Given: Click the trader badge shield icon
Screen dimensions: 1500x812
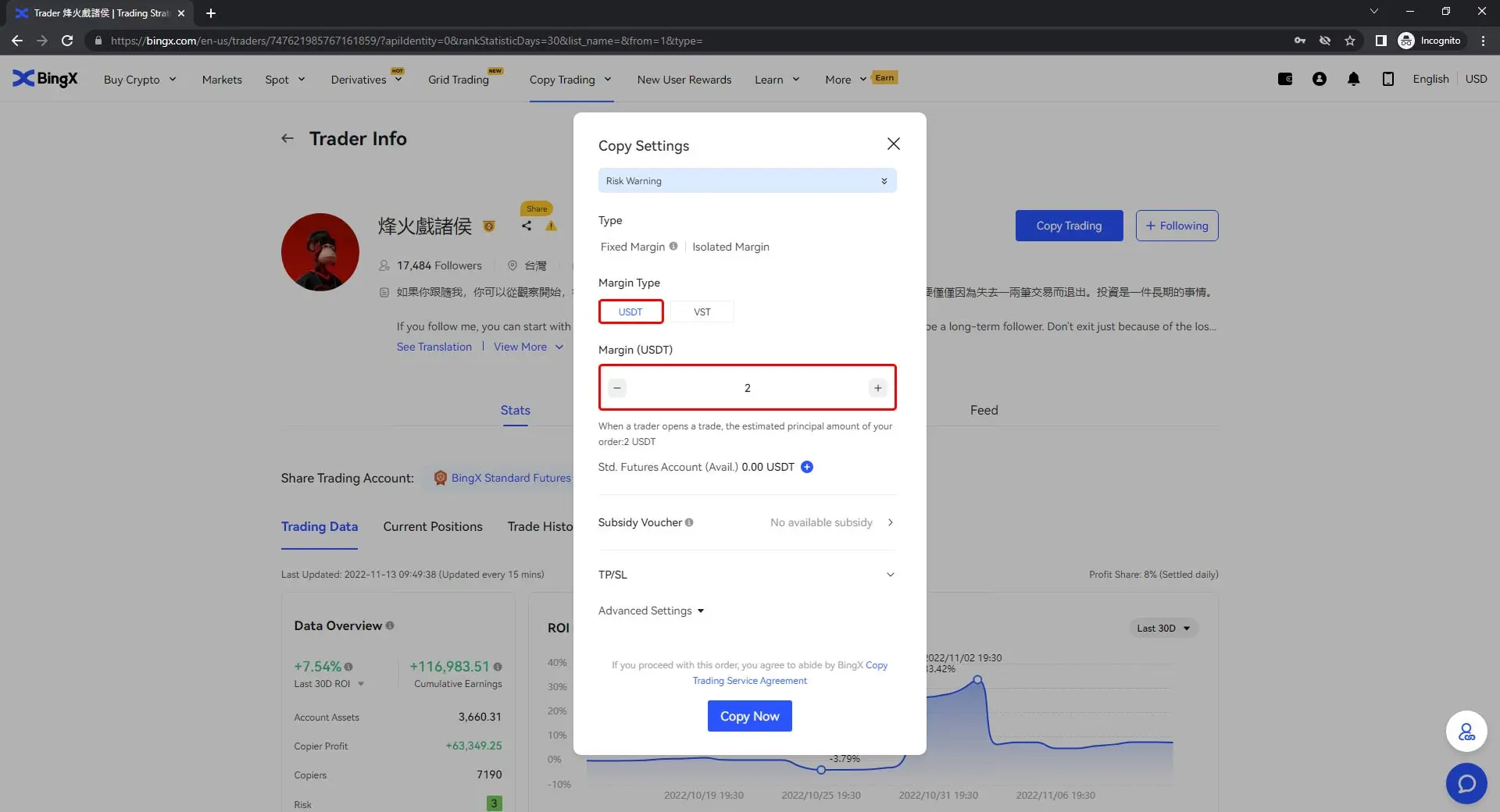Looking at the screenshot, I should (489, 226).
